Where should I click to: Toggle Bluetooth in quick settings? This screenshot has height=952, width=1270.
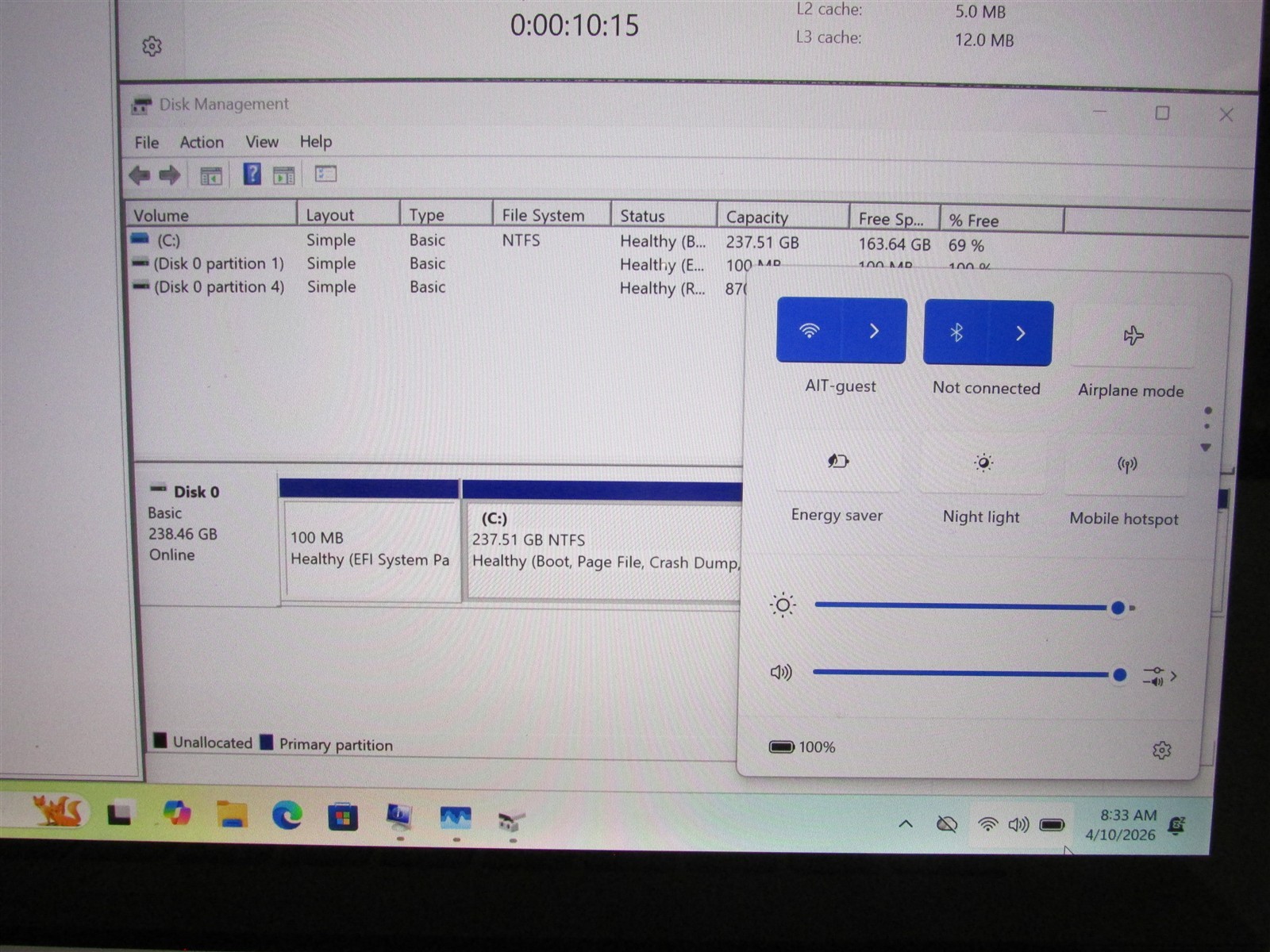(956, 333)
